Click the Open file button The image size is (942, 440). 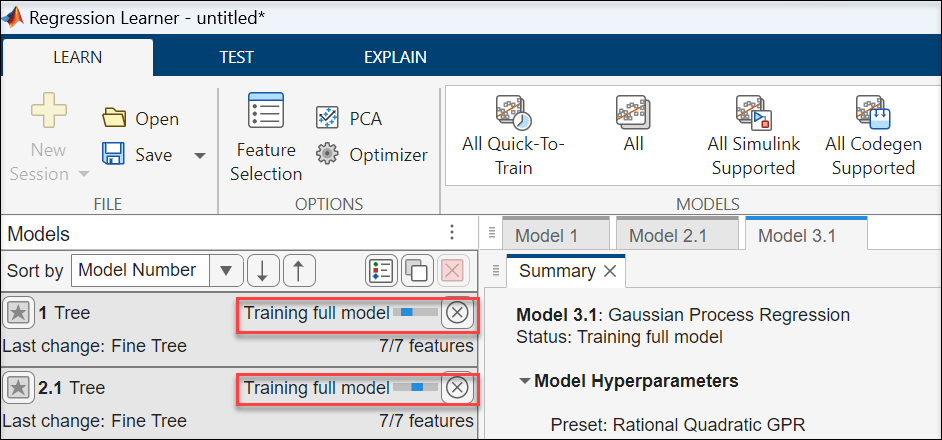click(141, 118)
